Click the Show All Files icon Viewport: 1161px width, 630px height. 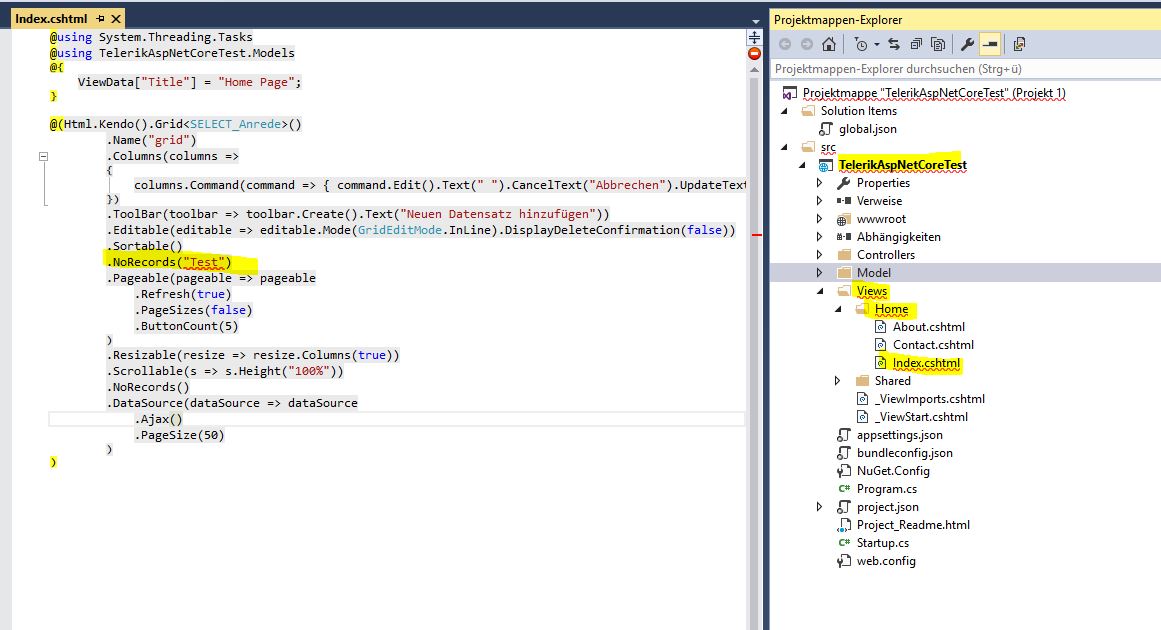pyautogui.click(x=938, y=44)
